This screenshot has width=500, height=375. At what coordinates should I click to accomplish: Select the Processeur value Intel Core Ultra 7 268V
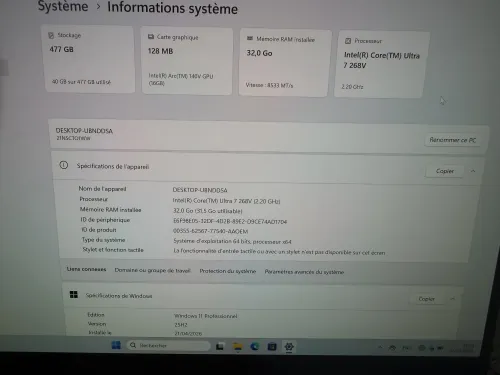click(x=226, y=201)
